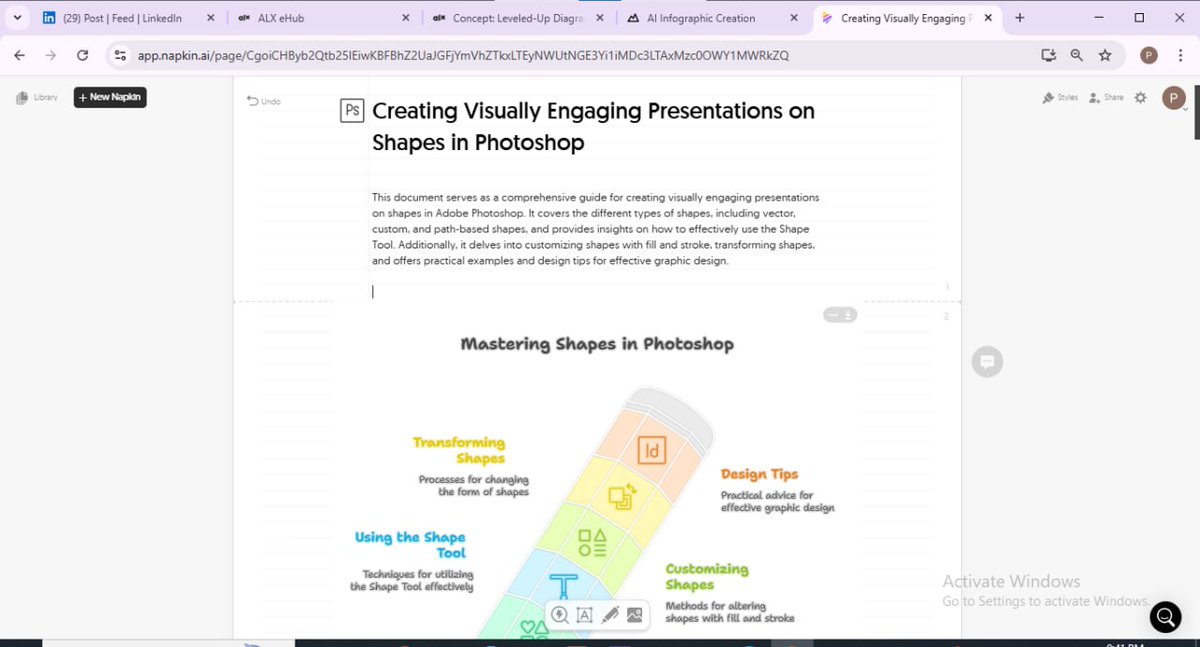
Task: Select the Customizing Shapes label
Action: (x=707, y=576)
